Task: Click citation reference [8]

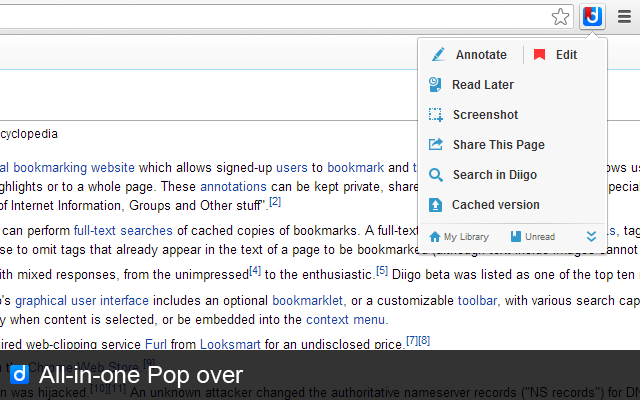Action: (424, 340)
